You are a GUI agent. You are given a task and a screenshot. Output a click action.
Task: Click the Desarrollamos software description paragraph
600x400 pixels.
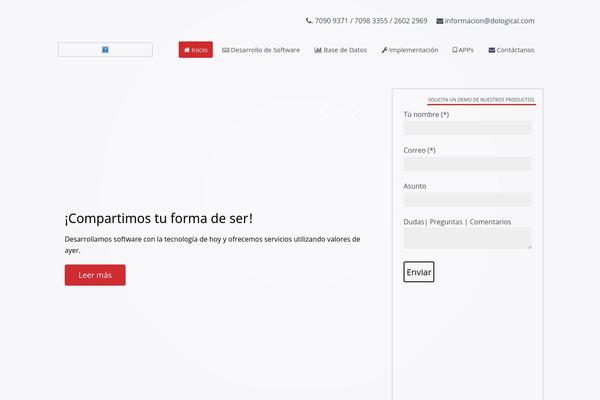212,245
